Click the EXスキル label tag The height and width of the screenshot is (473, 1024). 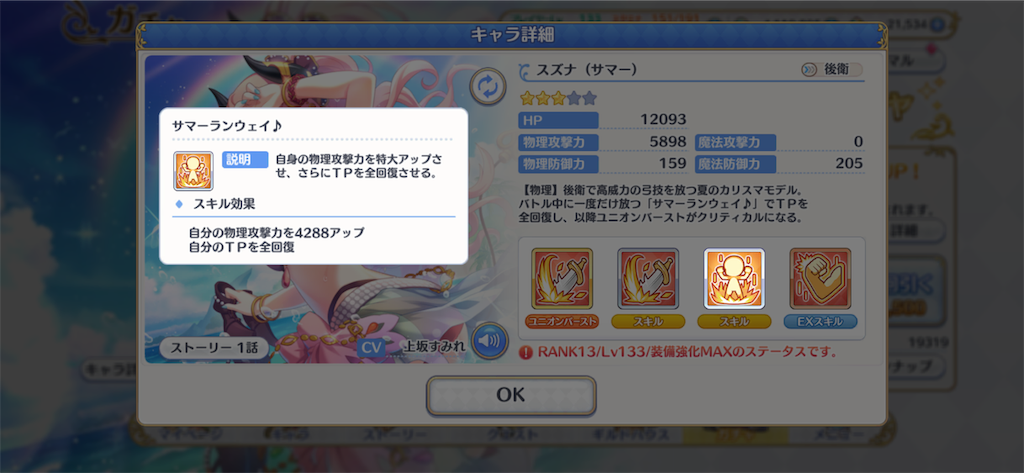(820, 321)
